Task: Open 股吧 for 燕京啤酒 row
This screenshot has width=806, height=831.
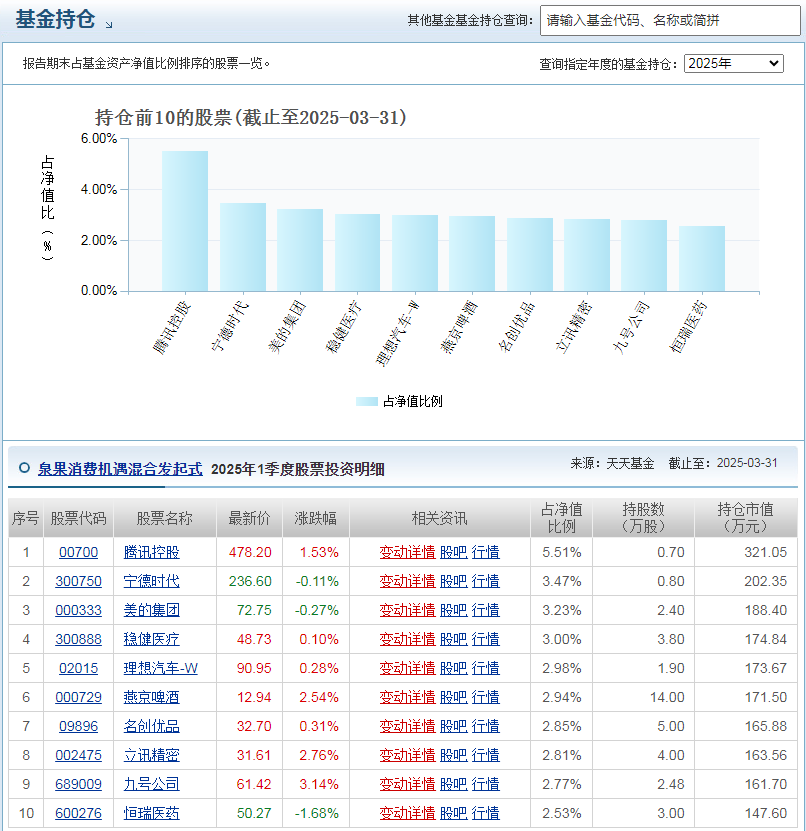Action: coord(454,697)
